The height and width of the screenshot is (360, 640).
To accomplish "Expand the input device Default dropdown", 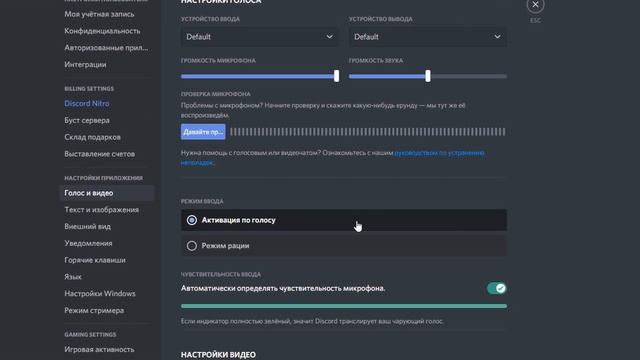I will pos(260,37).
